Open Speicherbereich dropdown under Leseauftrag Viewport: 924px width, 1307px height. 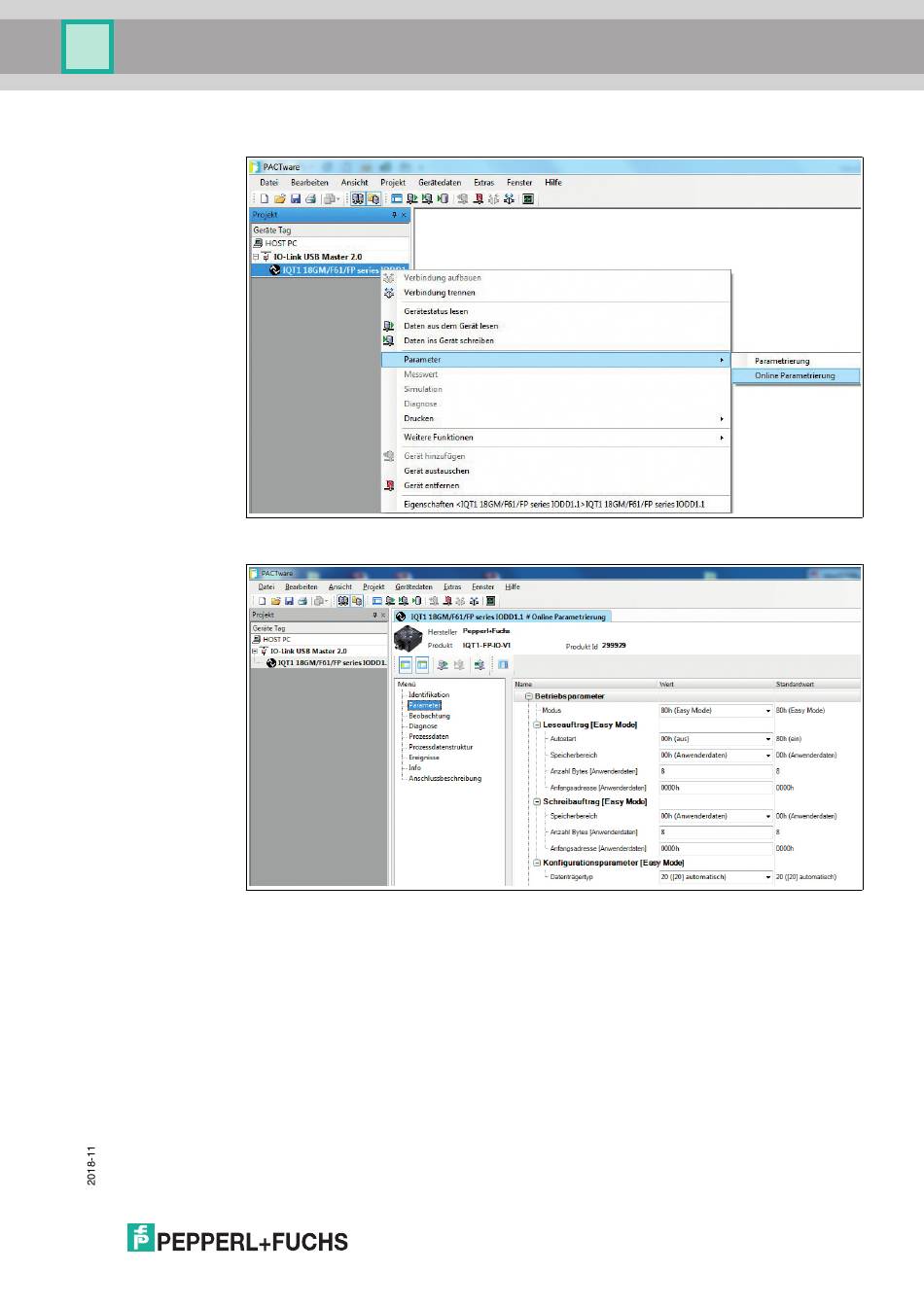(x=767, y=756)
